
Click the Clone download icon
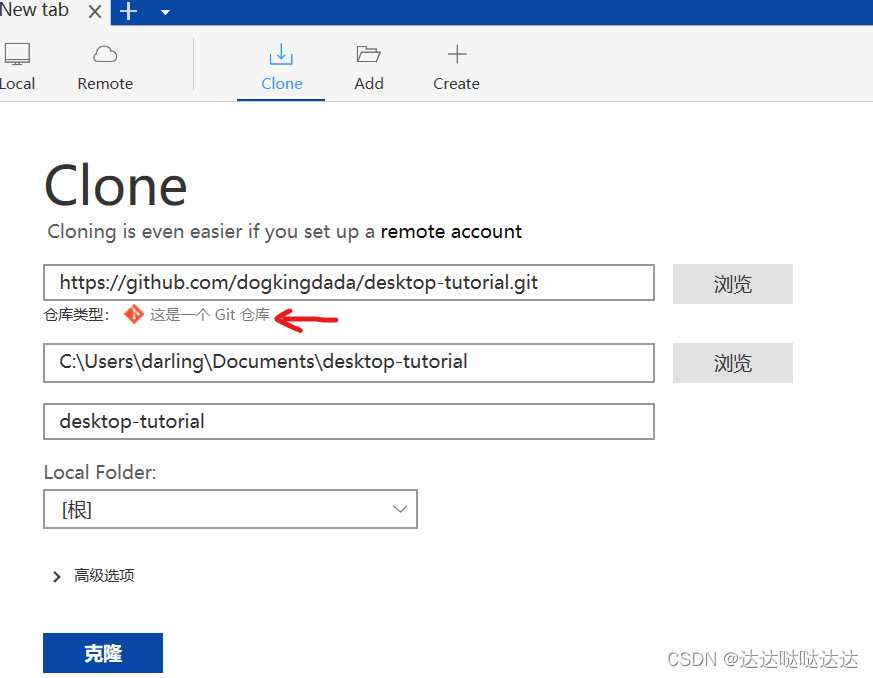(281, 55)
